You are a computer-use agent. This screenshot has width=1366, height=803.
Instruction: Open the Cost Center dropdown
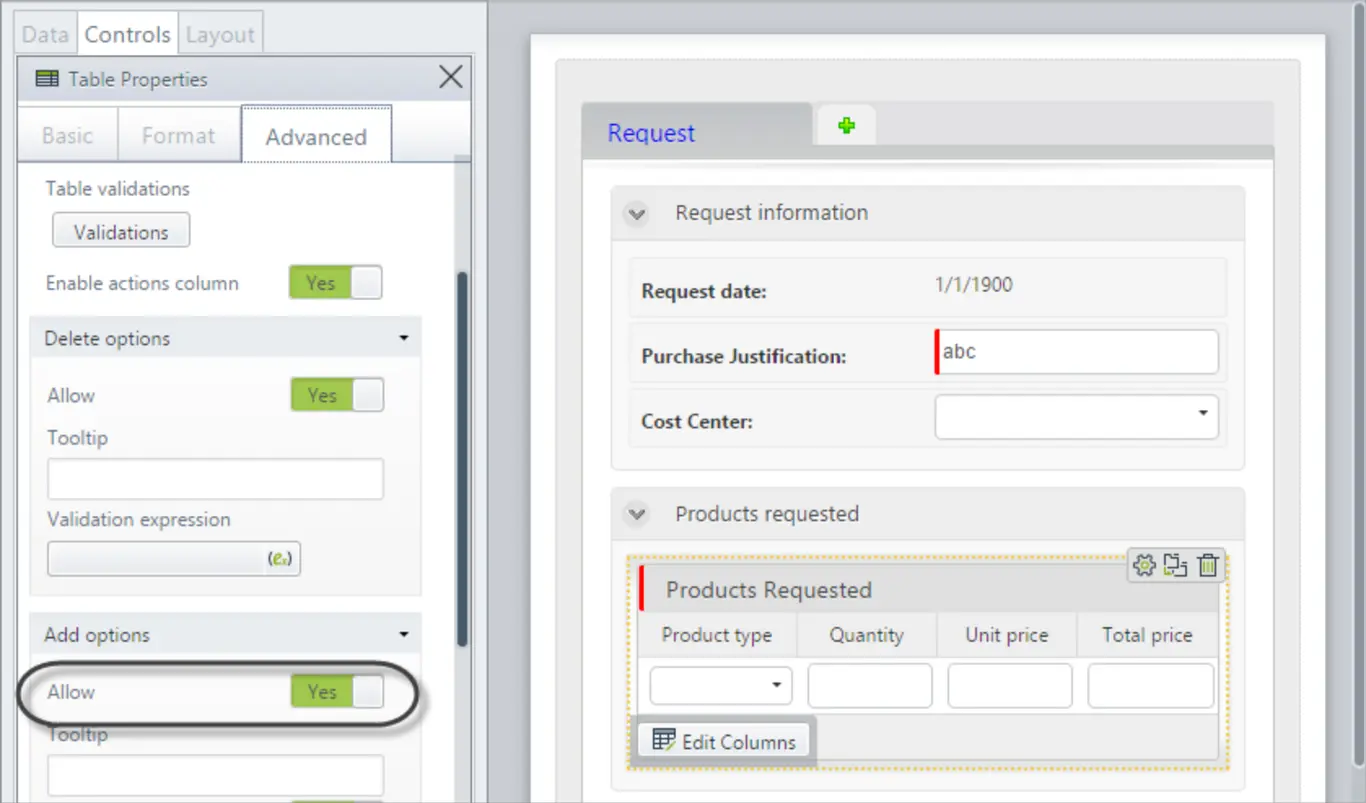[1077, 416]
